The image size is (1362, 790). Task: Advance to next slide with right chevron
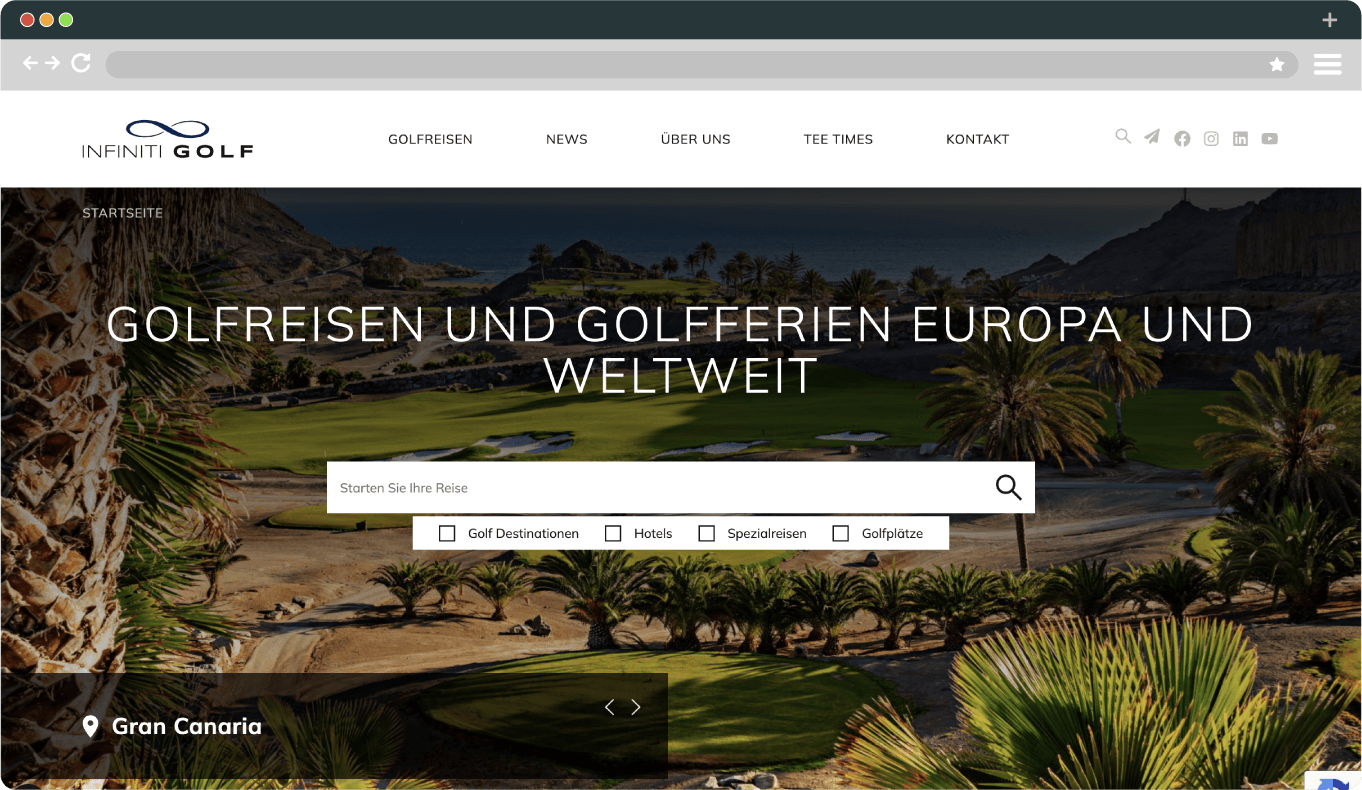pos(636,707)
